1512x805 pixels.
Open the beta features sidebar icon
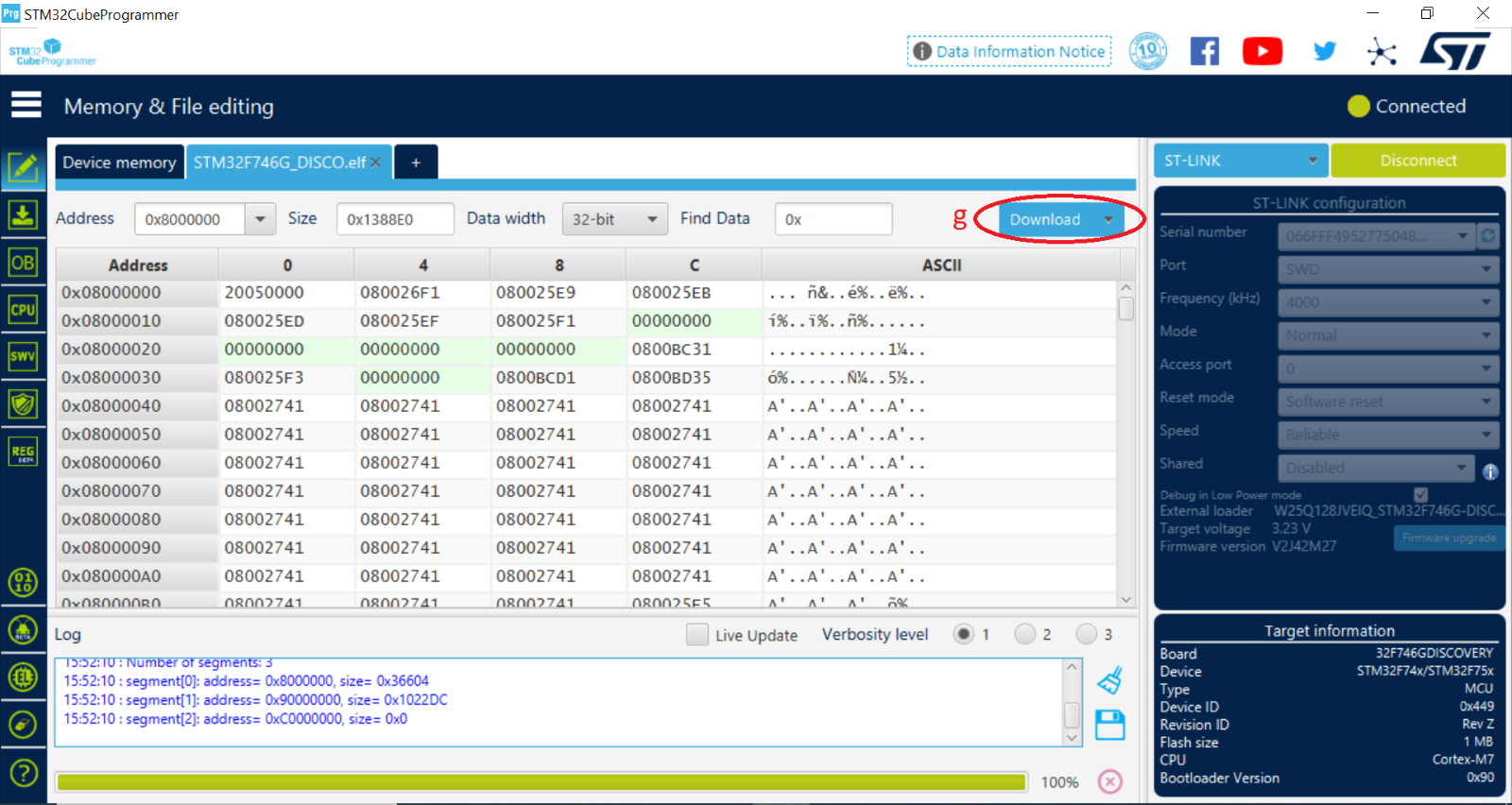coord(23,629)
